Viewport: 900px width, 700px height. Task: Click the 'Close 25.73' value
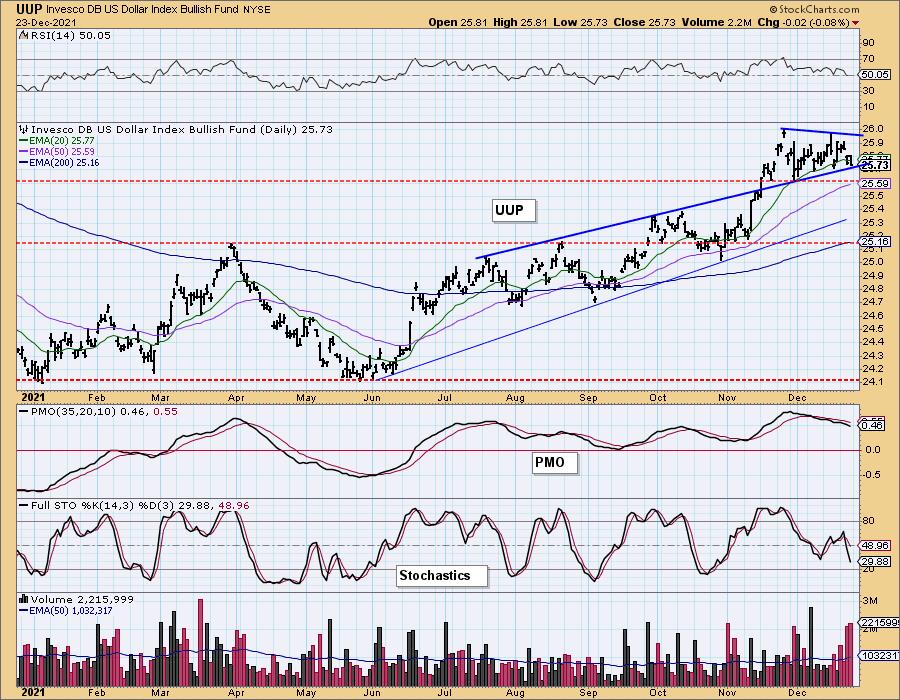tap(646, 22)
